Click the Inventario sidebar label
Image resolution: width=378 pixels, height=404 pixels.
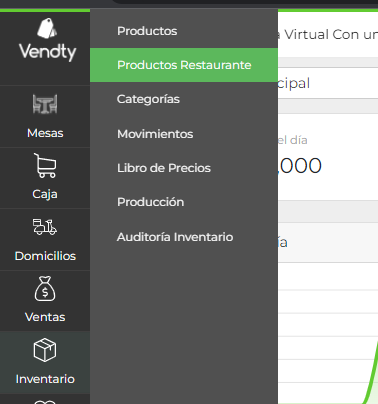click(45, 379)
